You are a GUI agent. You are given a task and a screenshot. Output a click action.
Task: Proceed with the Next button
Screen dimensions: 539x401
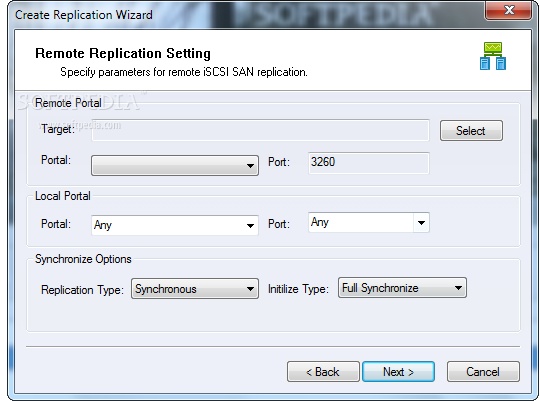[398, 371]
